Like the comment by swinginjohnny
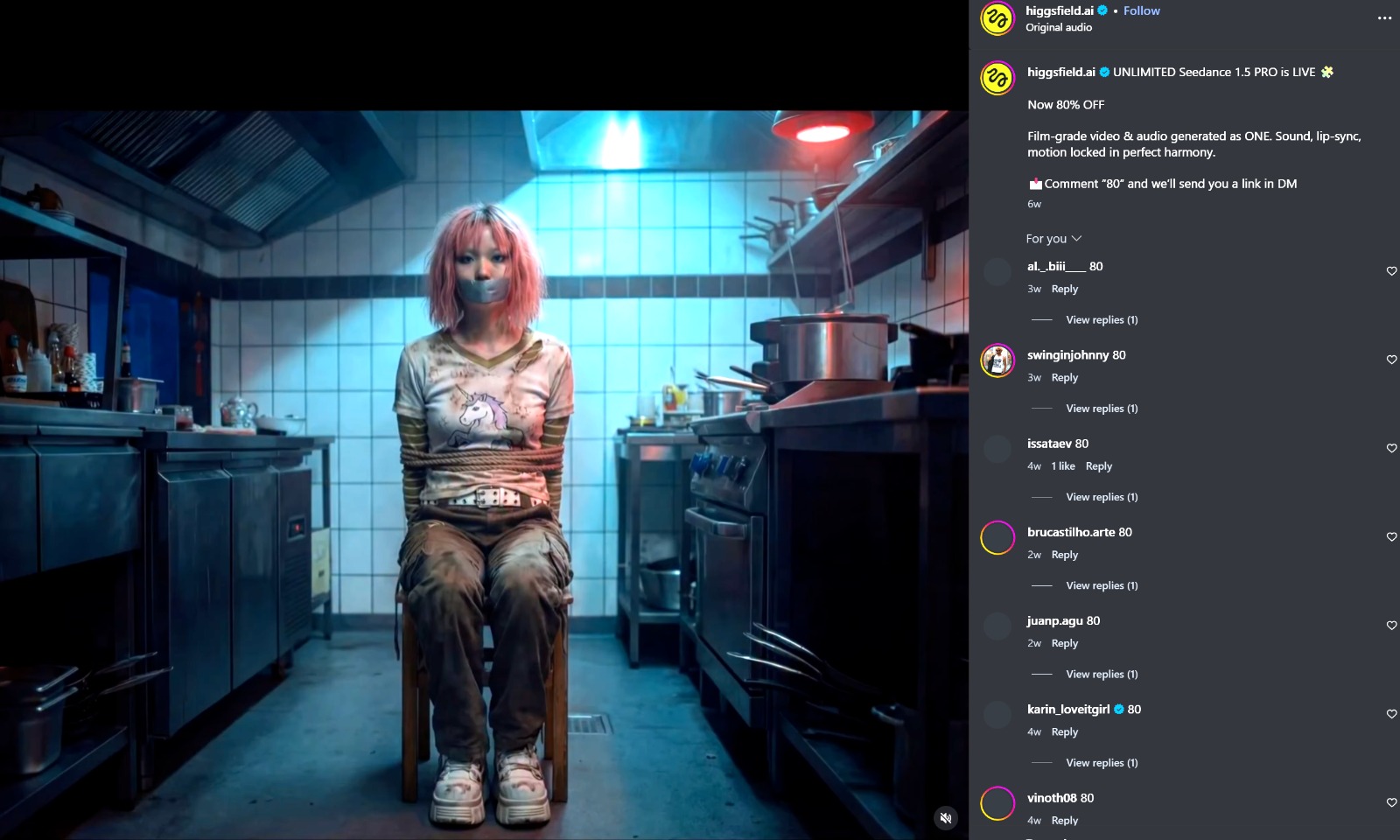Image resolution: width=1400 pixels, height=840 pixels. point(1391,360)
